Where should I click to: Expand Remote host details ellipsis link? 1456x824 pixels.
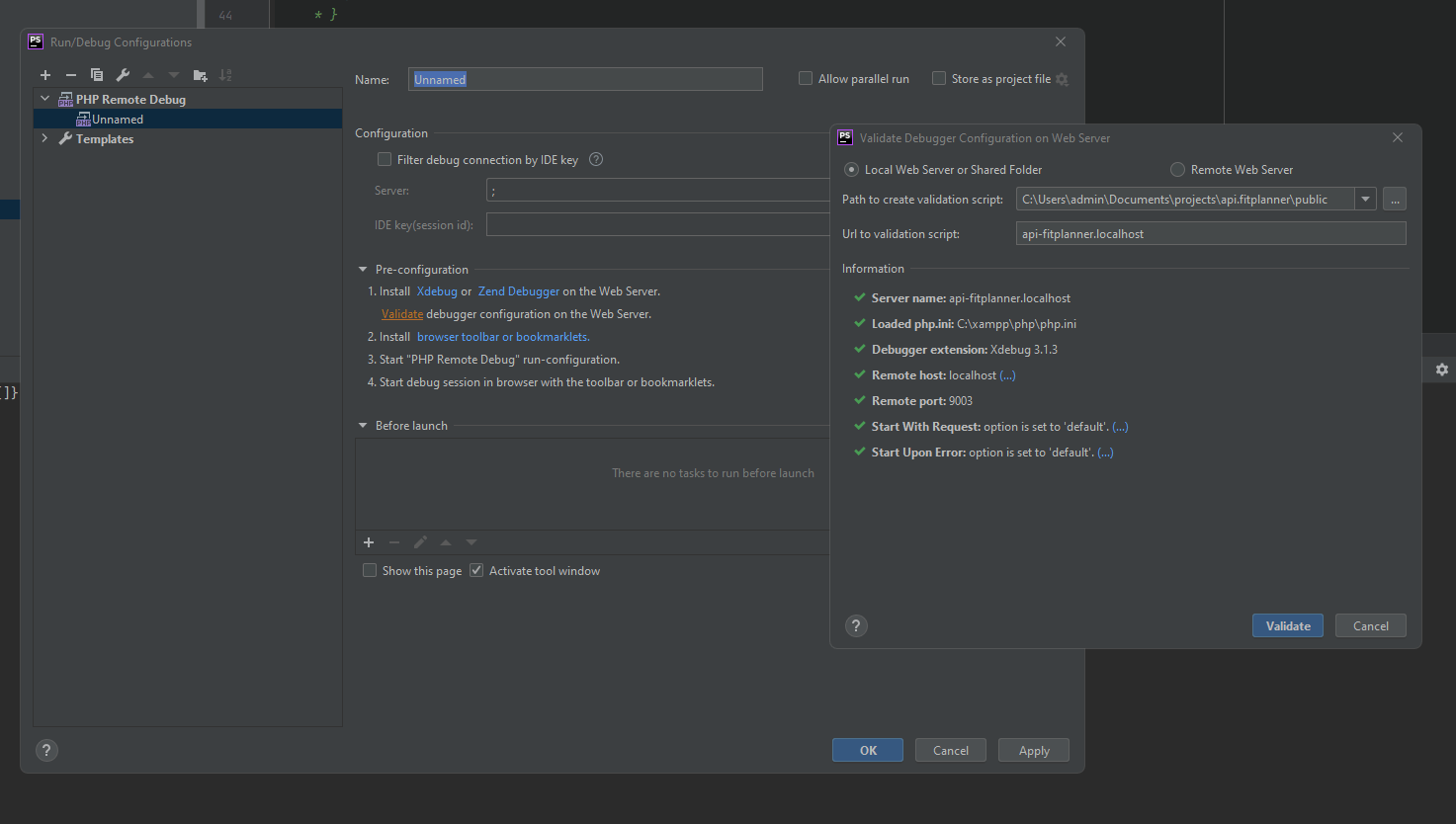coord(1007,375)
